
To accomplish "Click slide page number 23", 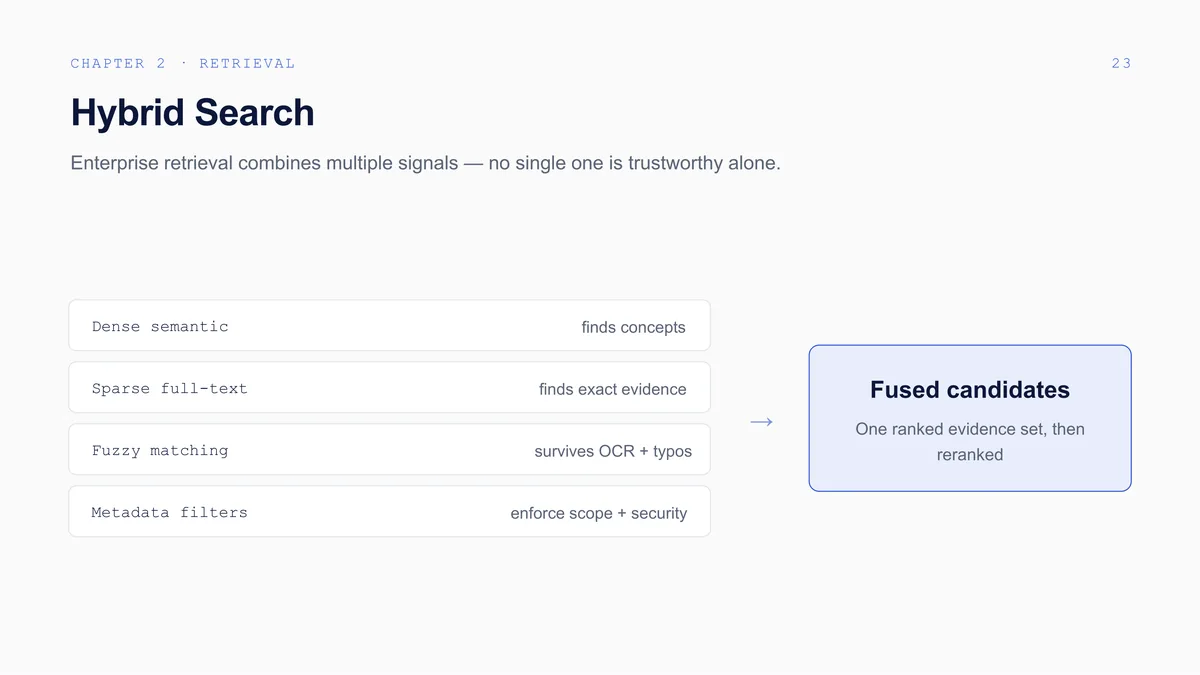I will [x=1121, y=63].
